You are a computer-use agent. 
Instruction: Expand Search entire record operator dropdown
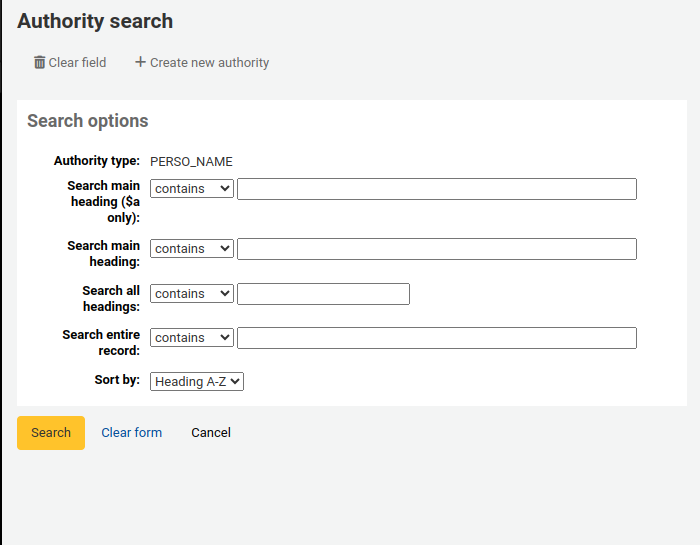(x=192, y=338)
